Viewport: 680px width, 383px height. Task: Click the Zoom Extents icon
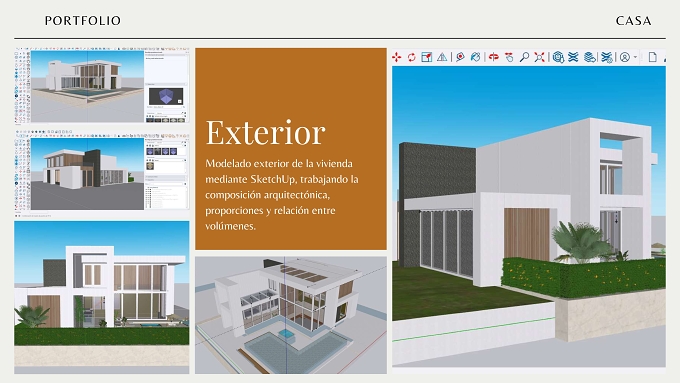[539, 57]
